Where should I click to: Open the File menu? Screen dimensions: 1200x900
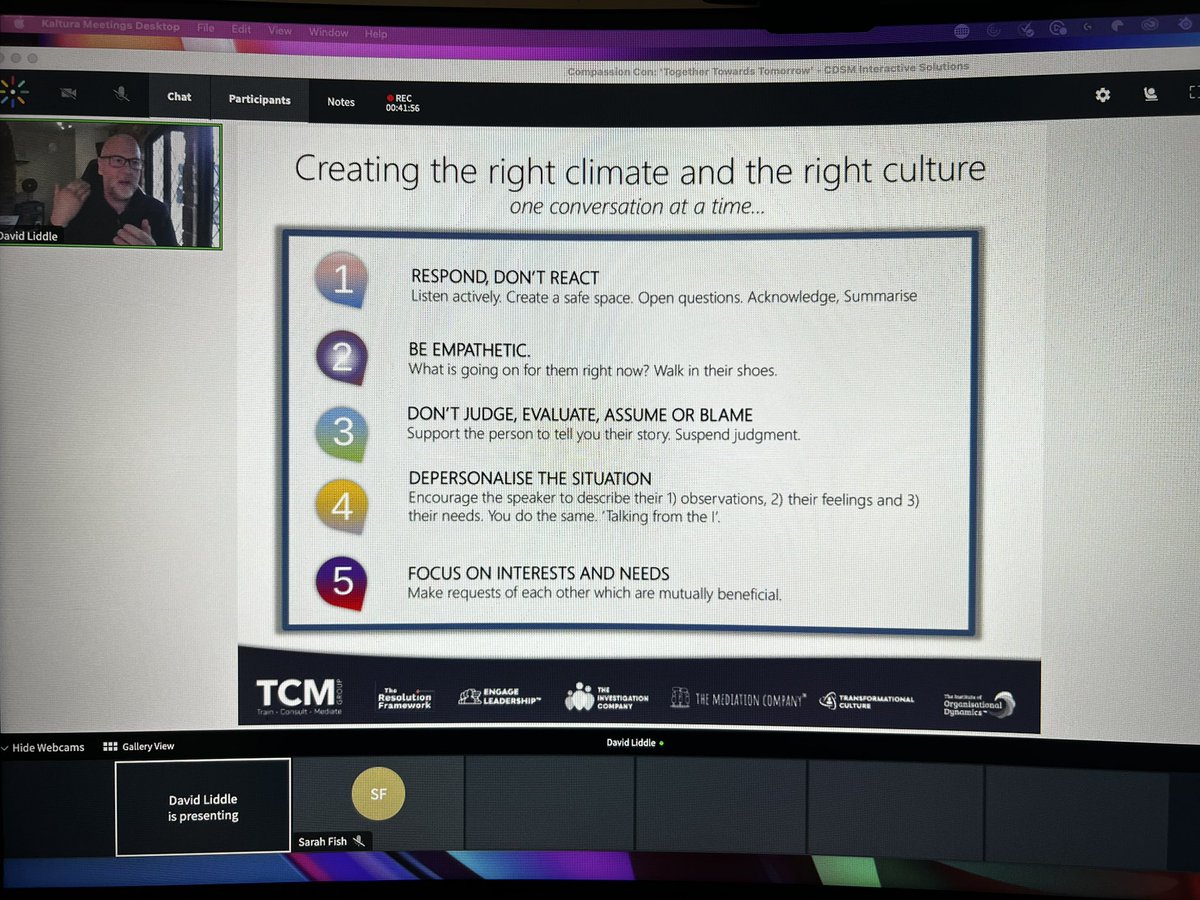pos(204,29)
